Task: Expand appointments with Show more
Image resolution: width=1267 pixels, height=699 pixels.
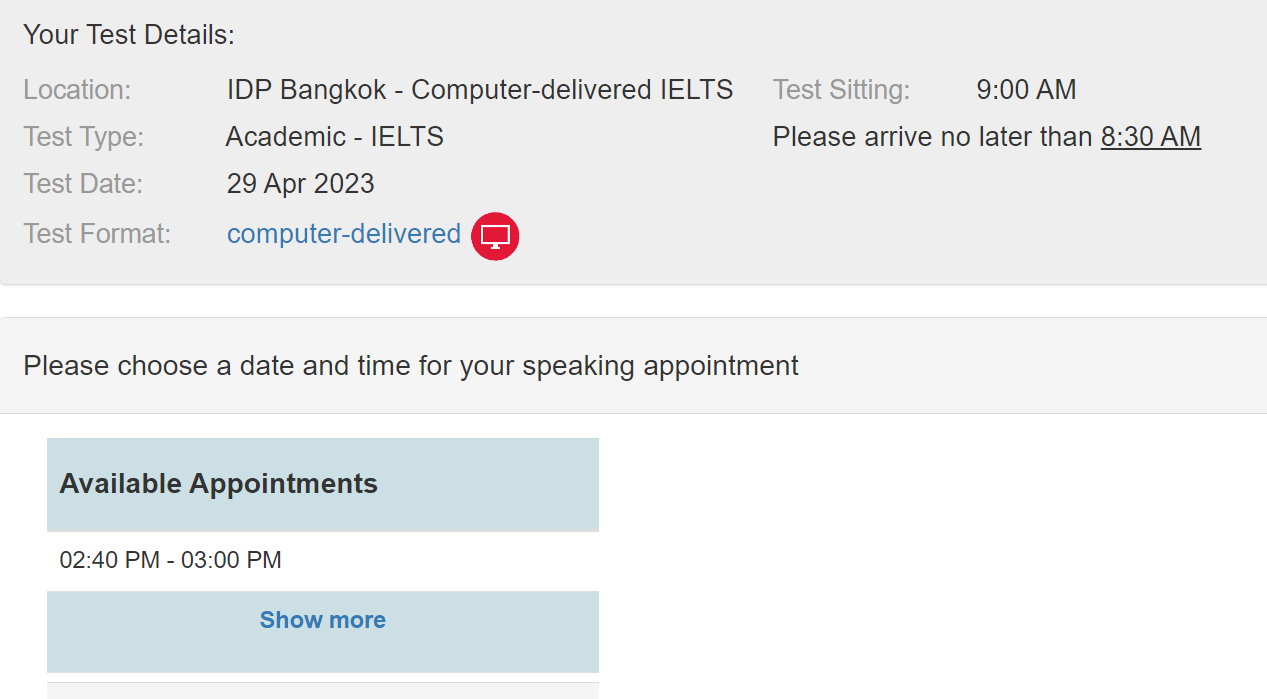Action: (322, 620)
